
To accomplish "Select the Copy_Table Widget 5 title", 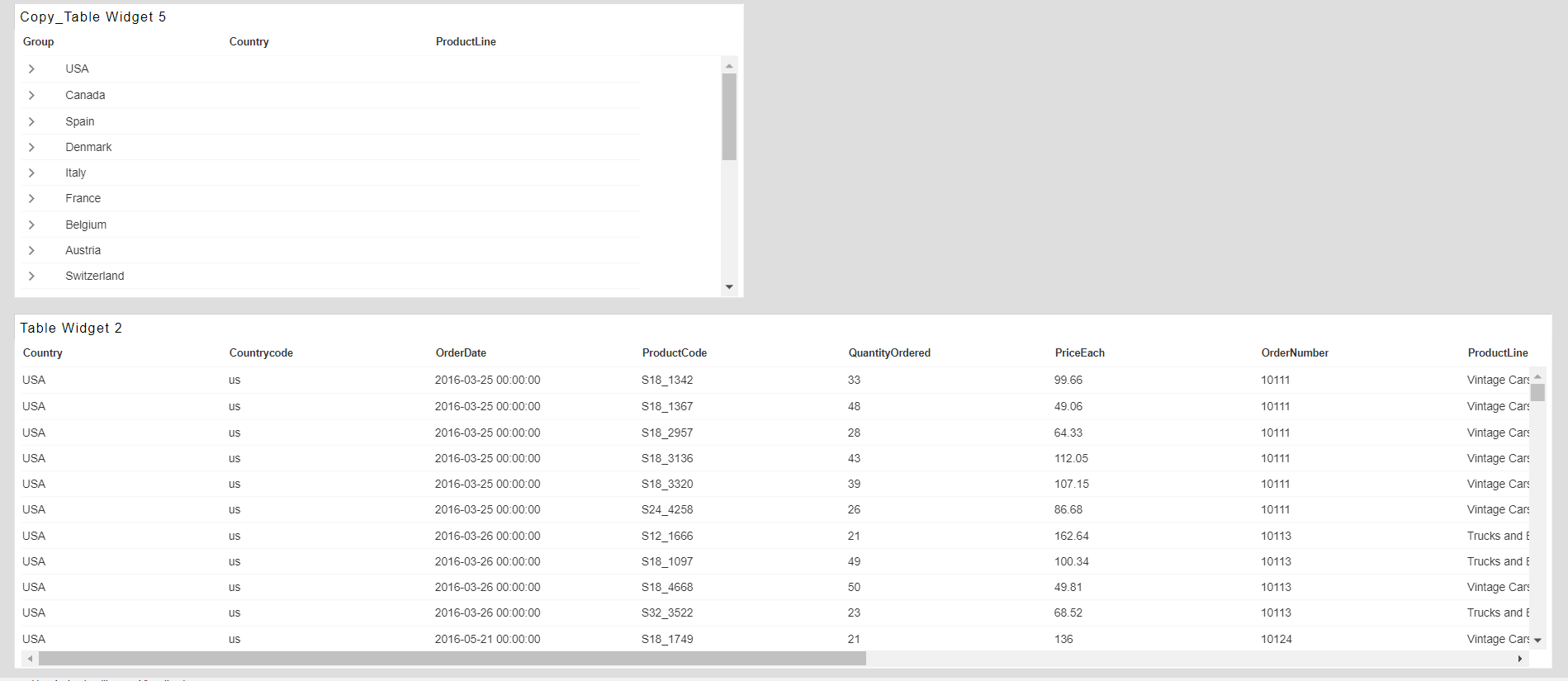I will [93, 17].
